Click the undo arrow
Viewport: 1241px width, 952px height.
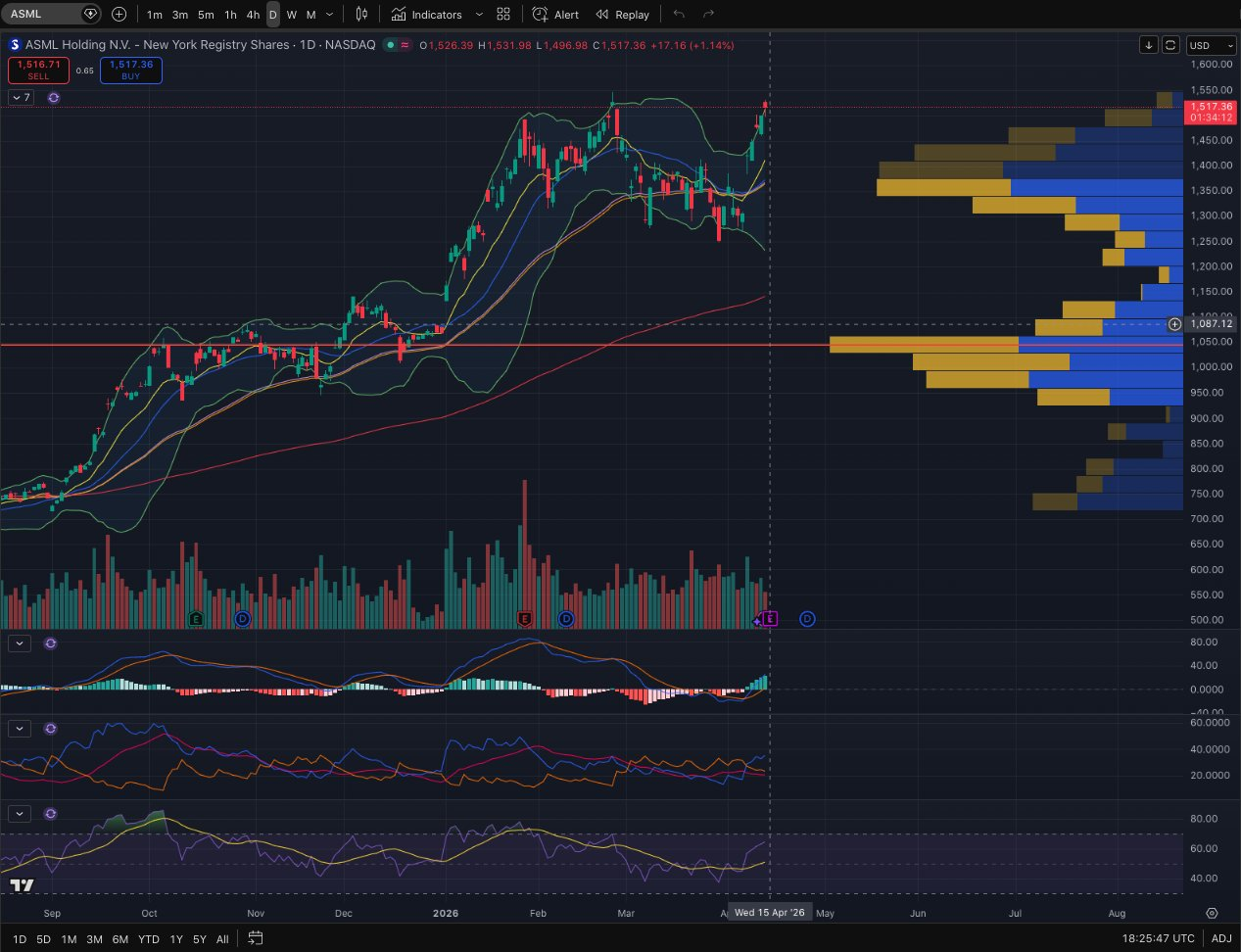[680, 15]
